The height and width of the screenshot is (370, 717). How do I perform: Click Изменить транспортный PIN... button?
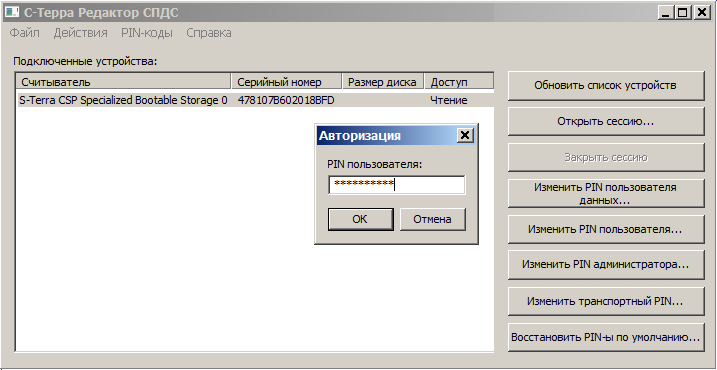[x=606, y=301]
